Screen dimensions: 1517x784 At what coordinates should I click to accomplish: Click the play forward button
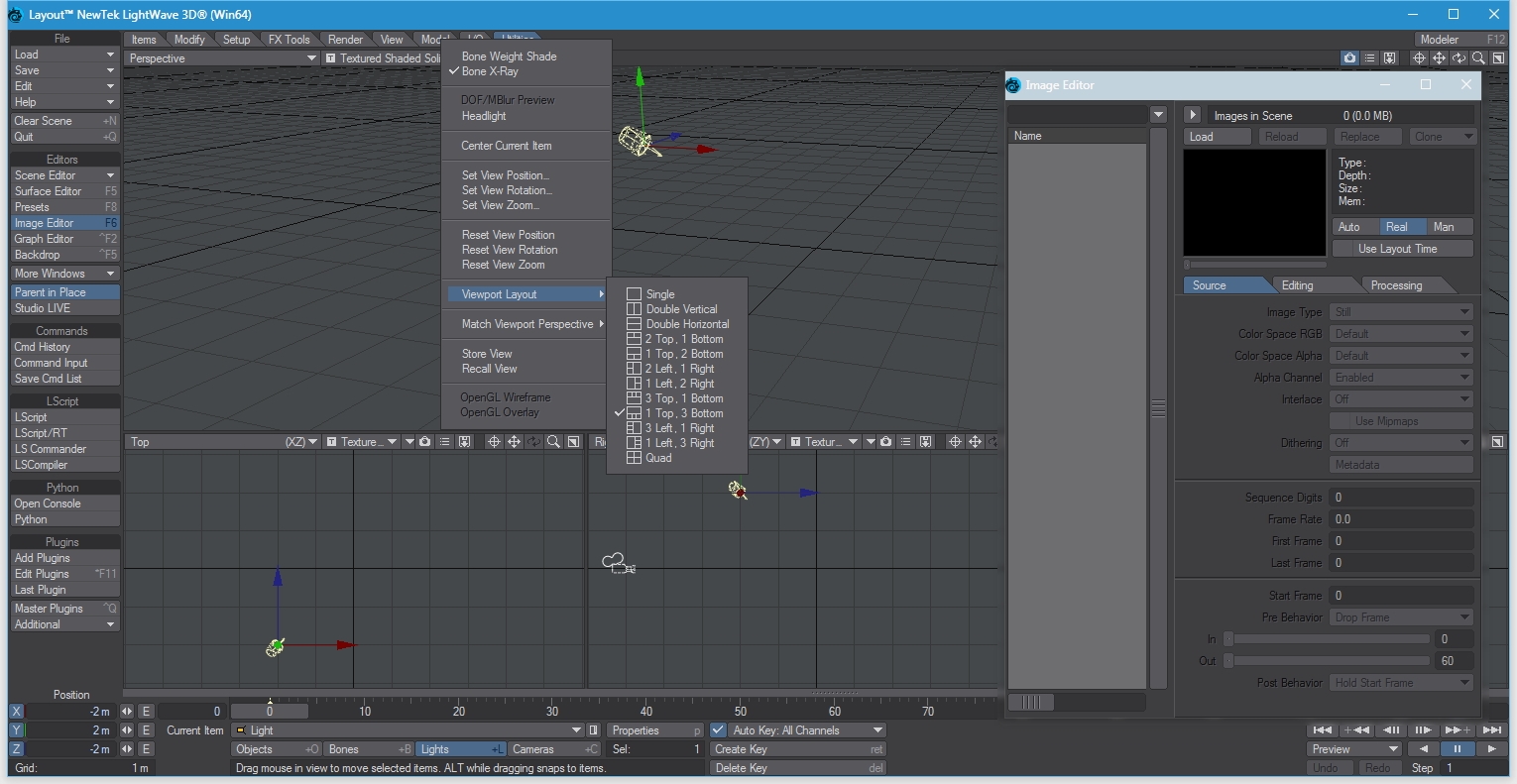(1492, 749)
